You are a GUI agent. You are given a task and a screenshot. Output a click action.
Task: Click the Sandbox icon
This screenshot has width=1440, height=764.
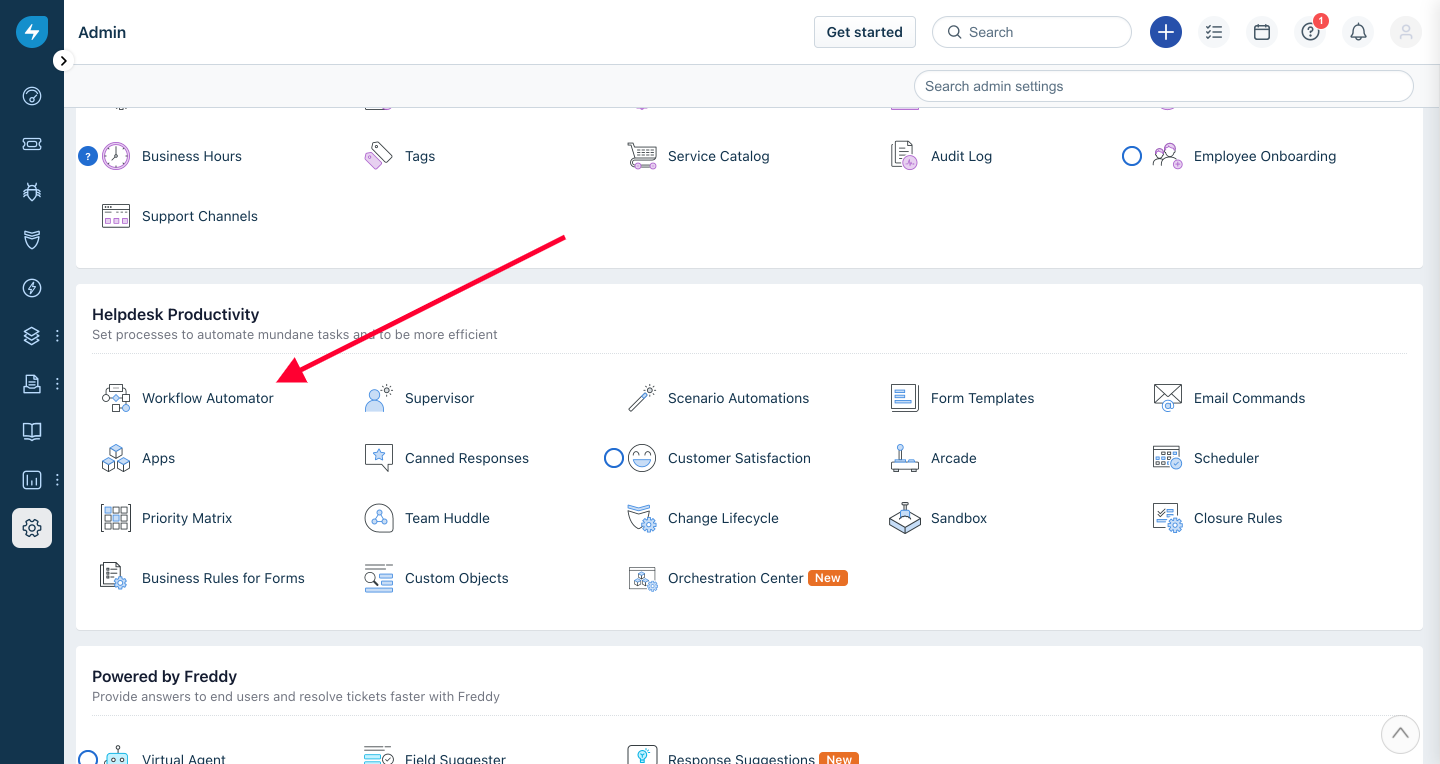tap(904, 518)
